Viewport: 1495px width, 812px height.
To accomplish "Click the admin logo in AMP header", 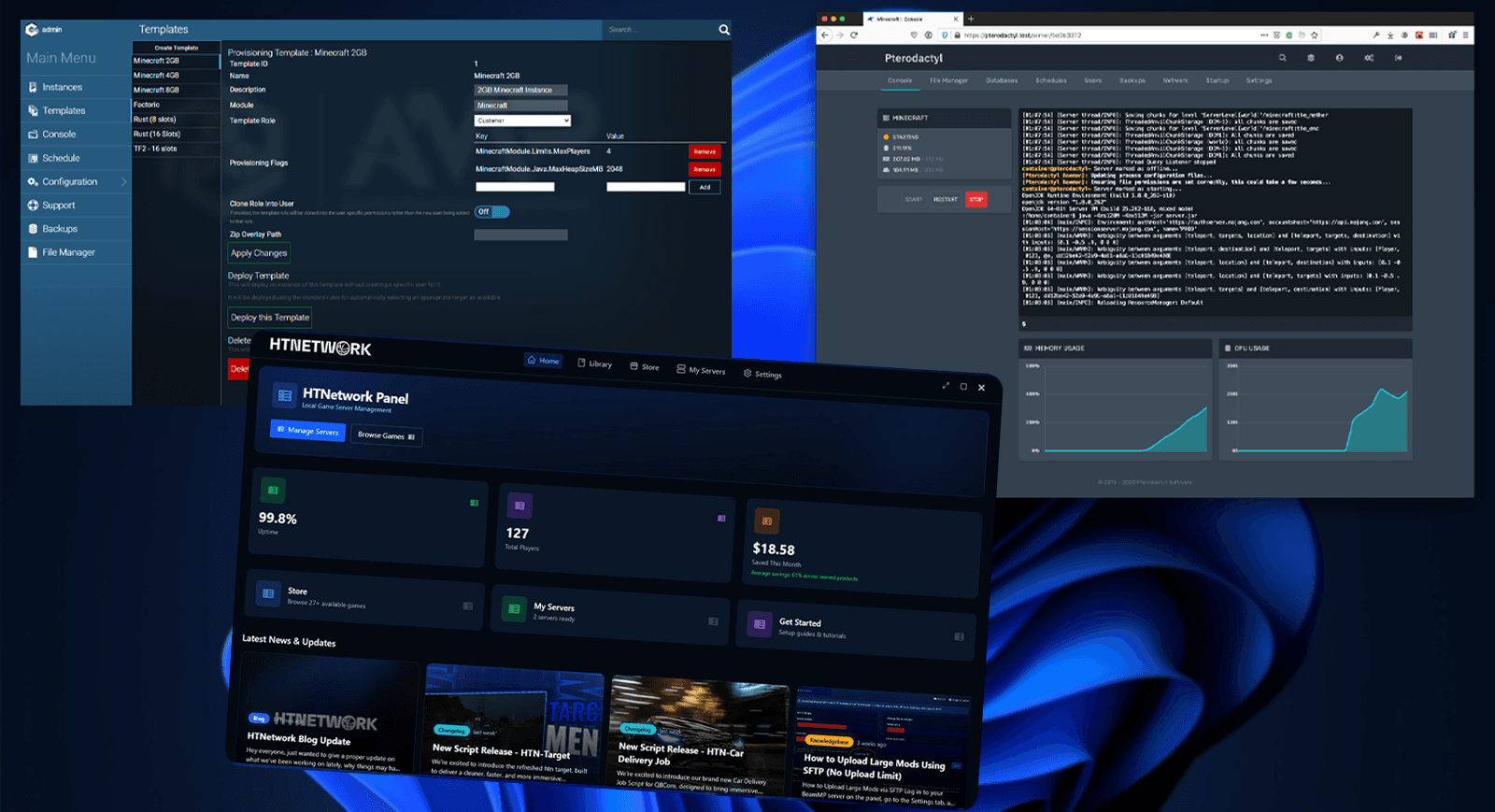I will [32, 30].
